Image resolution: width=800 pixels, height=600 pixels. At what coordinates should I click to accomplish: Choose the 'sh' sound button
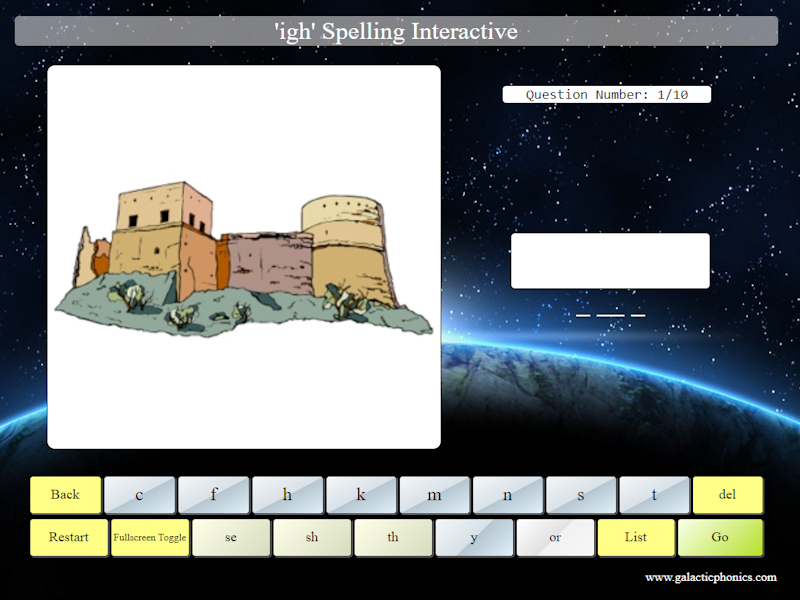tap(312, 538)
